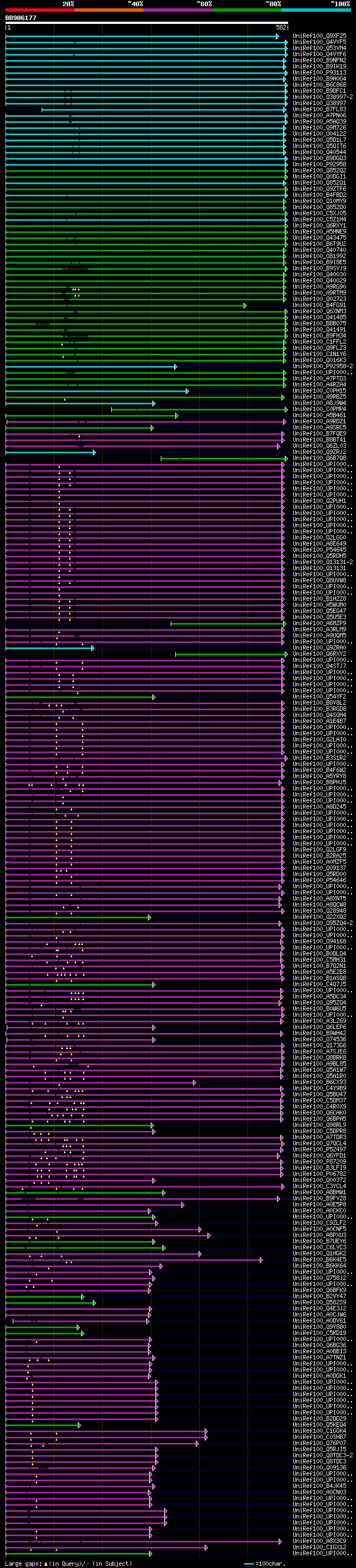Open hit label UniRef100_B1ASQ8
This screenshot has width=356, height=1568.
click(x=319, y=978)
